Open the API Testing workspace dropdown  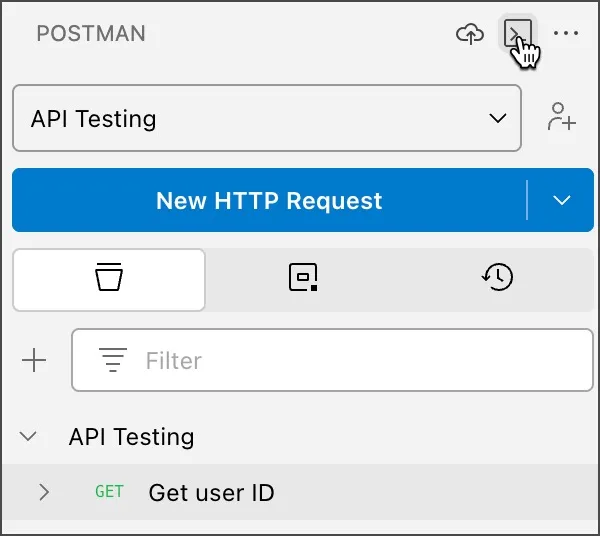coord(267,118)
